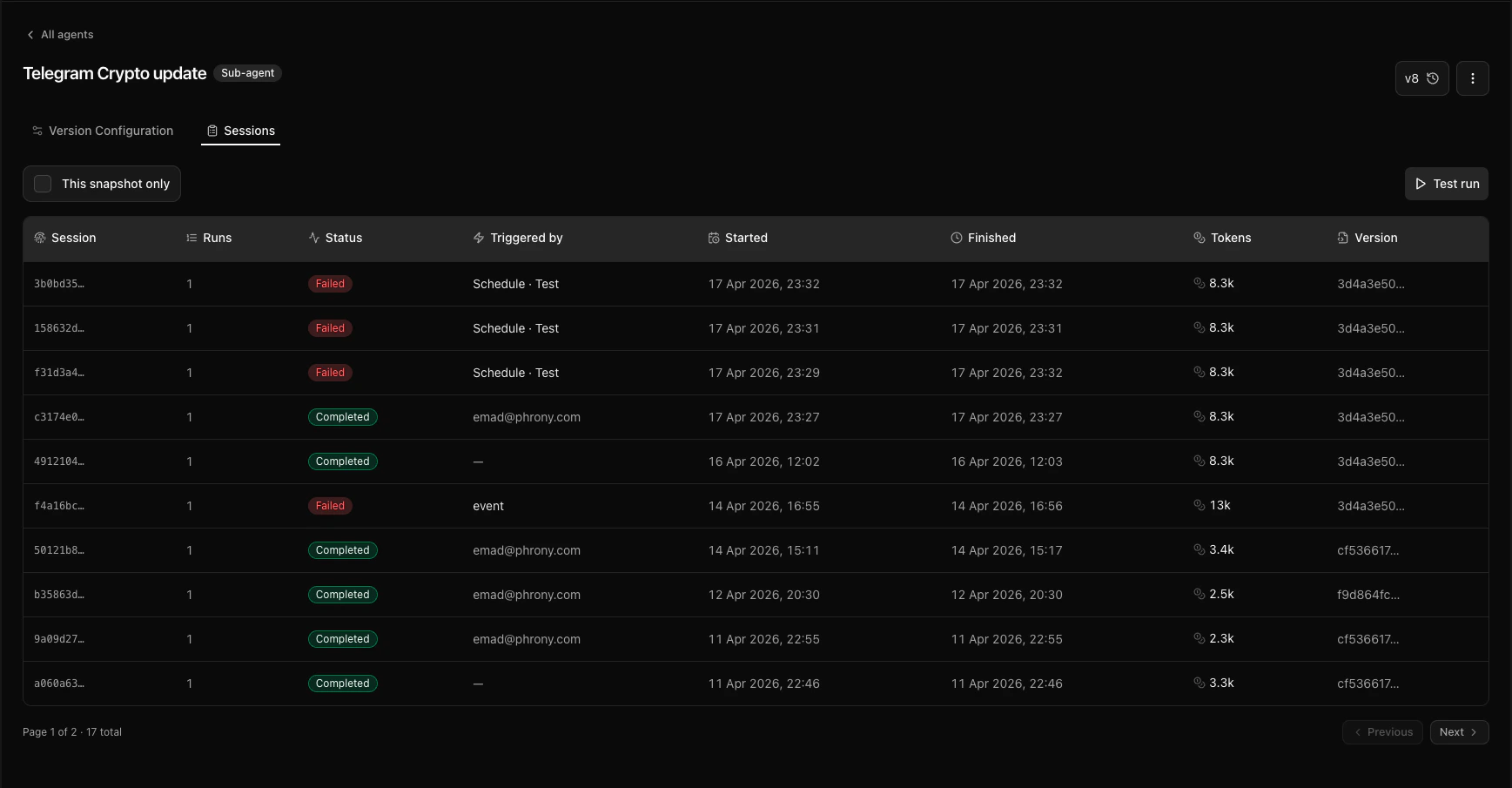This screenshot has height=788, width=1512.
Task: Click version f9d864fc…
Action: [x=1368, y=595]
